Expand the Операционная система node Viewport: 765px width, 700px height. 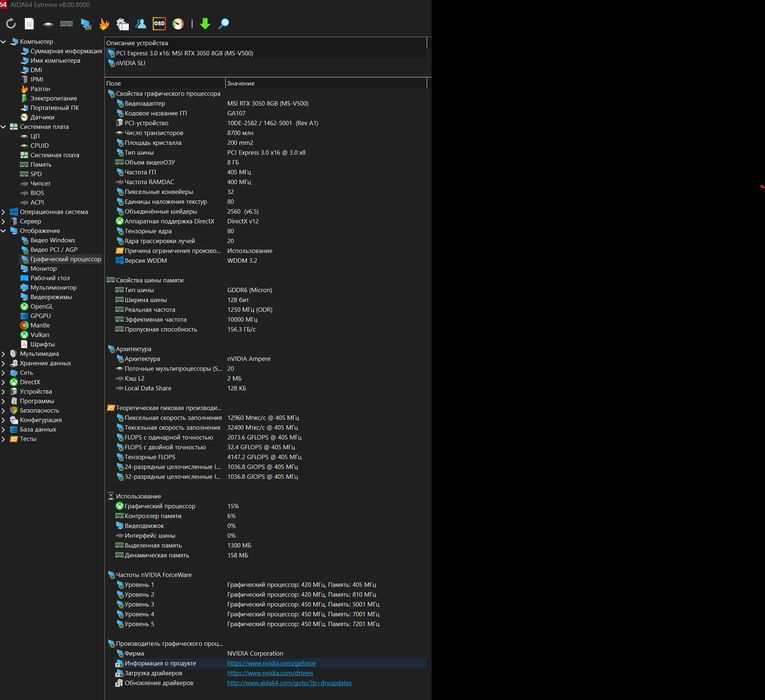(3, 212)
